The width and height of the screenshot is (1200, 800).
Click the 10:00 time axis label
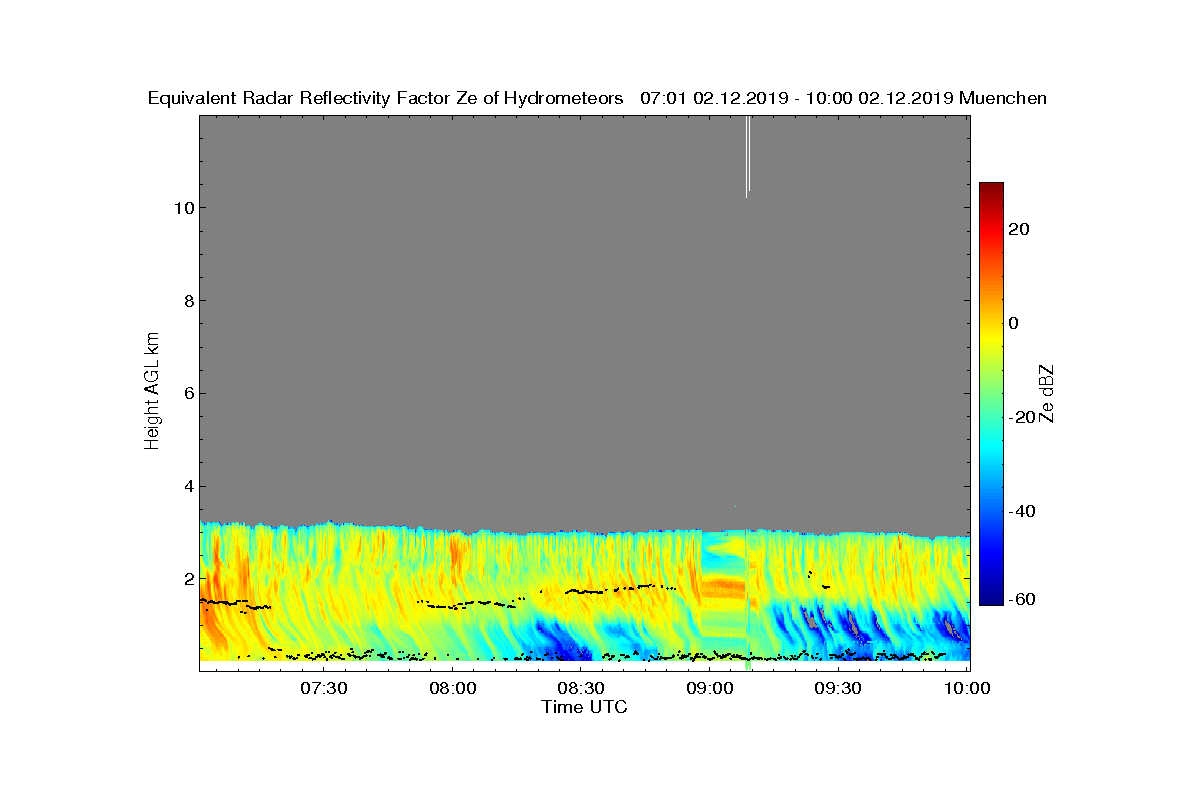click(x=967, y=688)
